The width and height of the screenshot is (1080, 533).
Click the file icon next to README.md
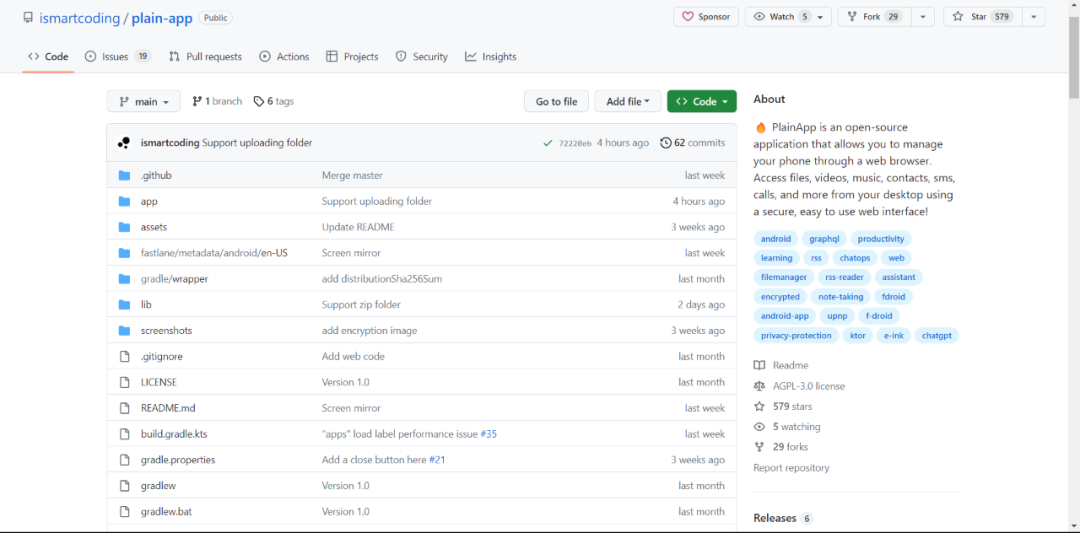click(124, 408)
